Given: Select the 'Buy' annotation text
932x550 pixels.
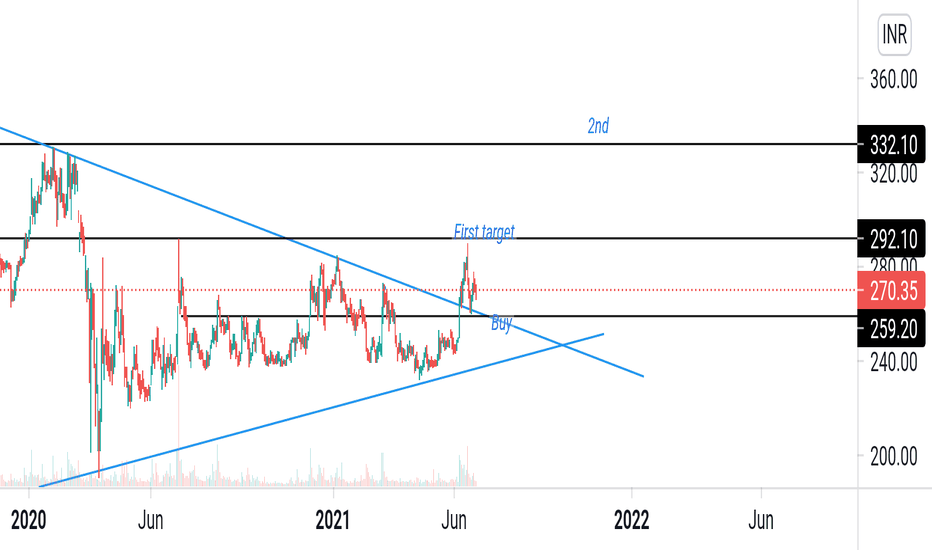Looking at the screenshot, I should tap(501, 324).
